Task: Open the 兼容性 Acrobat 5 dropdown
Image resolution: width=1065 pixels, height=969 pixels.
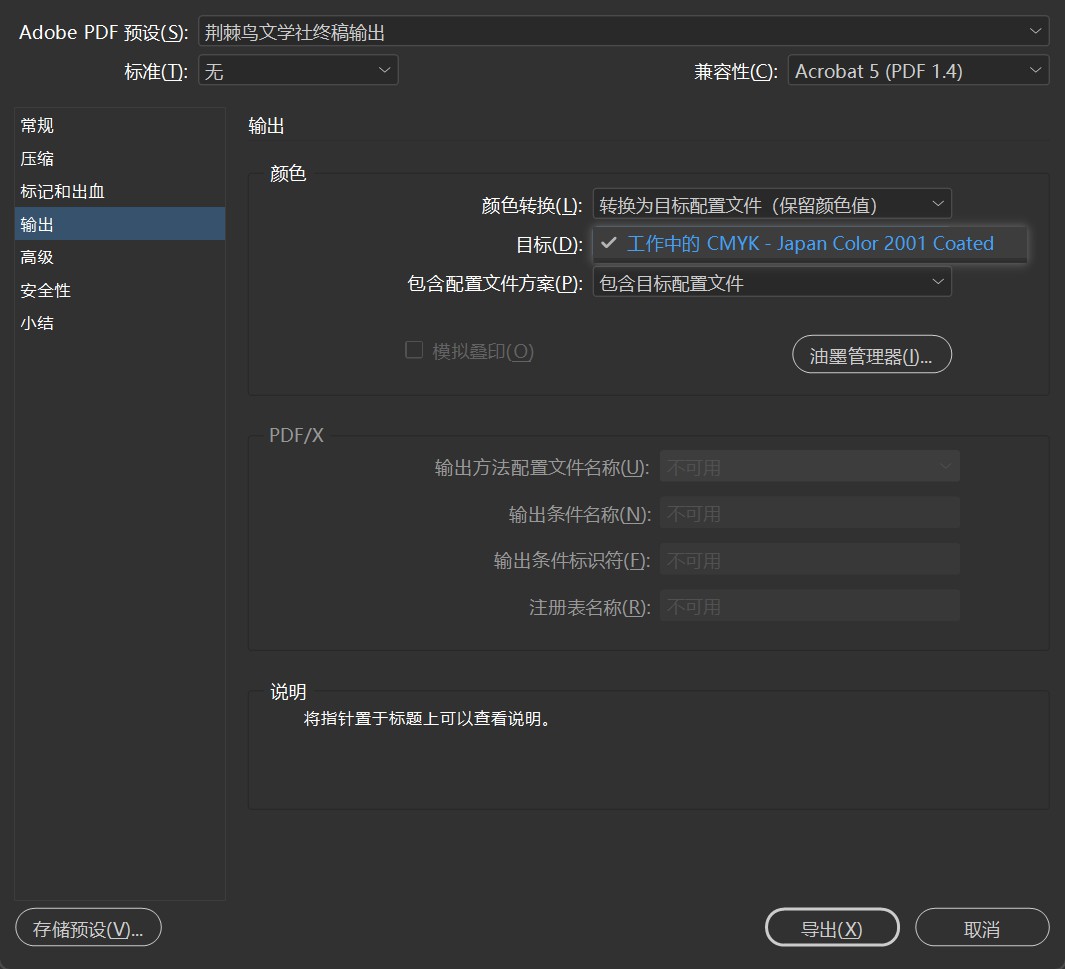Action: click(x=917, y=71)
